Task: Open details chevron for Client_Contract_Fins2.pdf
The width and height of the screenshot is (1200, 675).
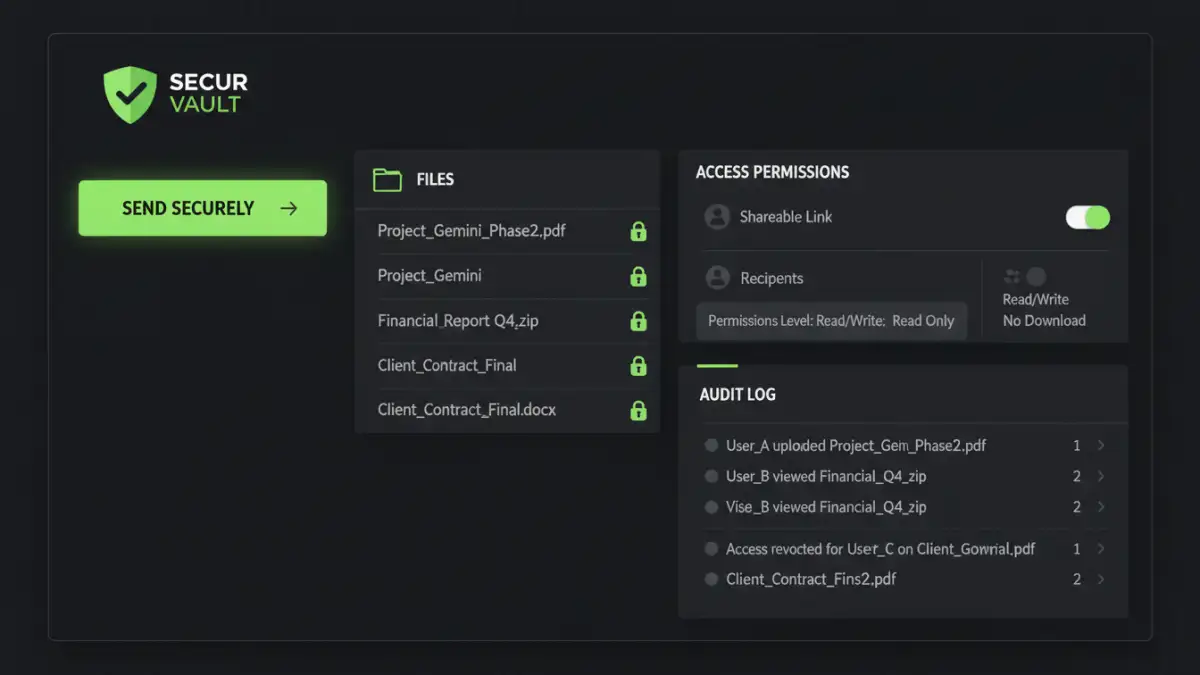Action: point(1101,578)
